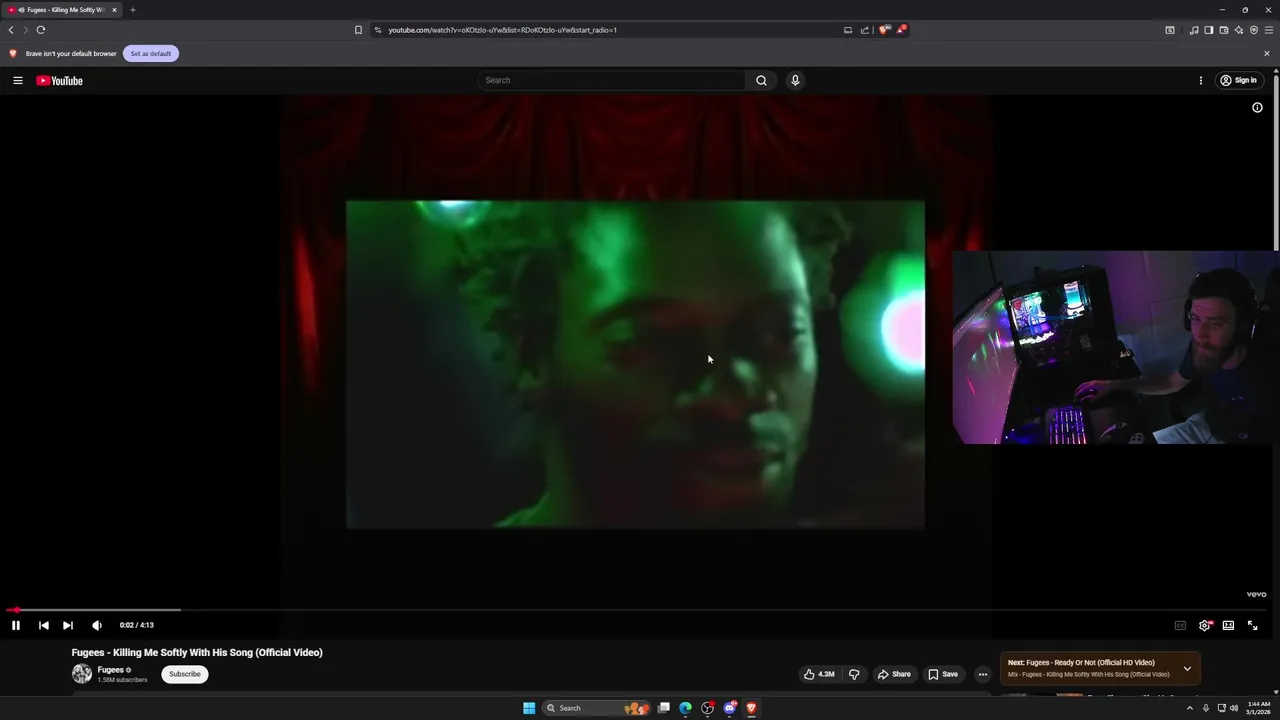This screenshot has height=720, width=1280.
Task: Dislike the video
Action: pos(854,674)
